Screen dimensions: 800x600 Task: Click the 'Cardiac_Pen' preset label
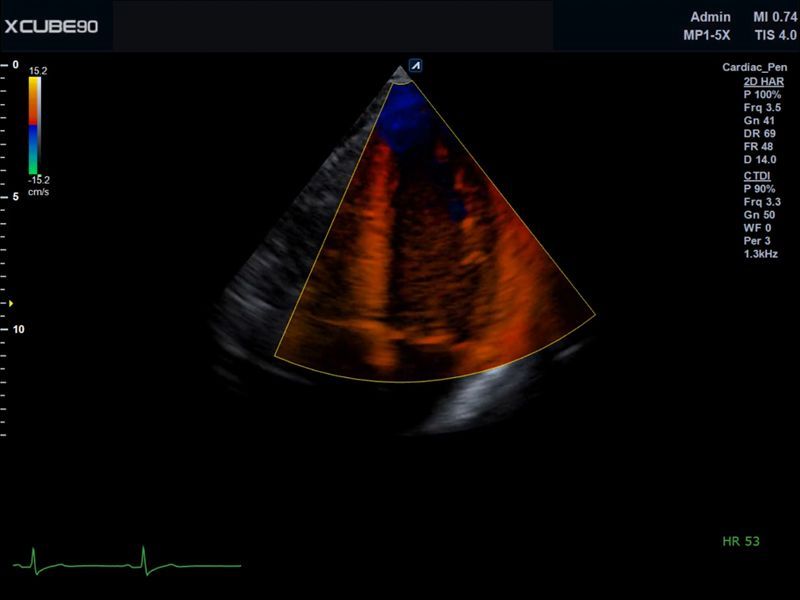click(755, 67)
